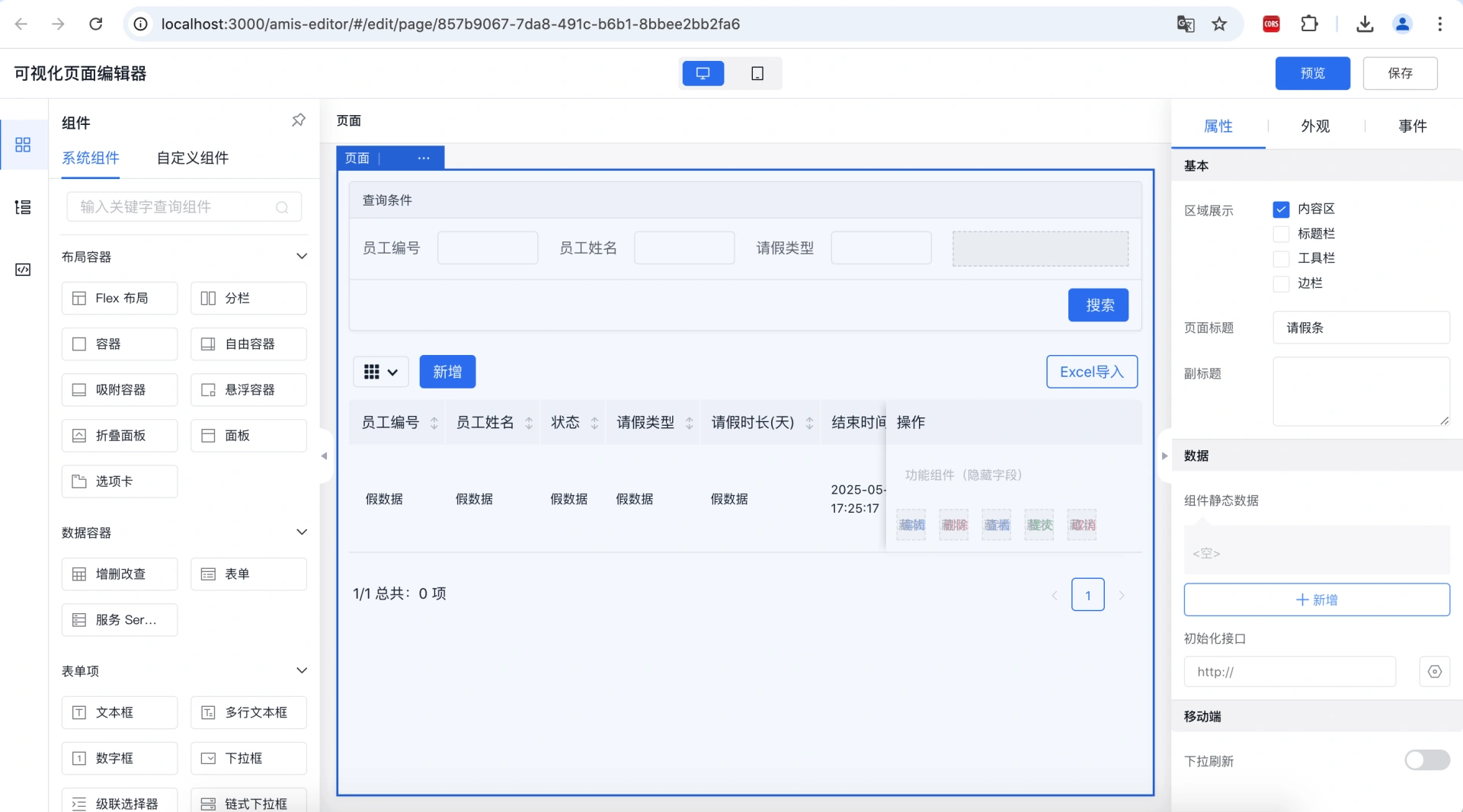Click the 新增 static data button in 数据 section
The image size is (1463, 812).
tap(1317, 599)
